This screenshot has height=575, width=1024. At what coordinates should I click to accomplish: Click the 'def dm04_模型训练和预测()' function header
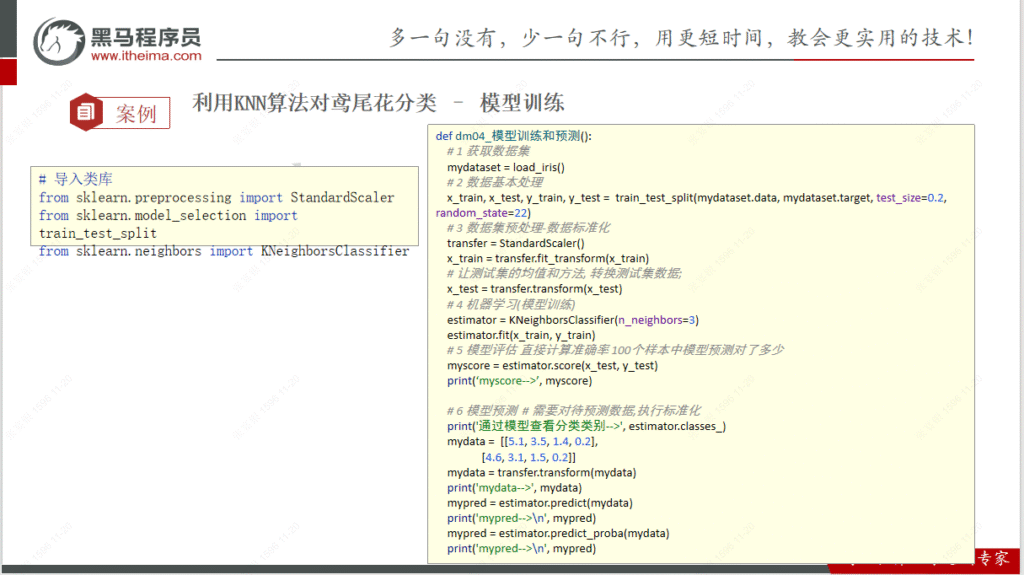tap(514, 136)
